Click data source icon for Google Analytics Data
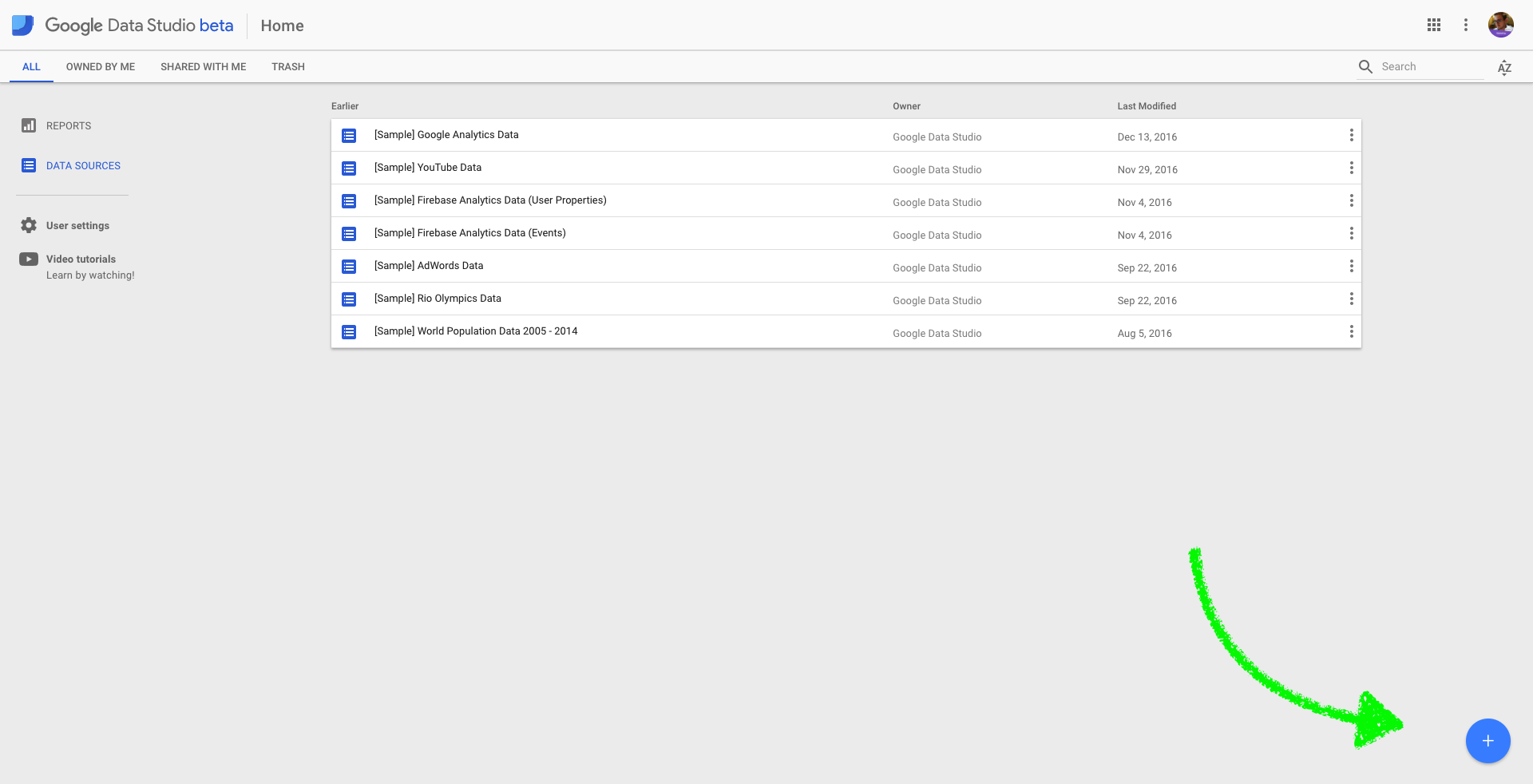This screenshot has width=1533, height=784. coord(349,136)
